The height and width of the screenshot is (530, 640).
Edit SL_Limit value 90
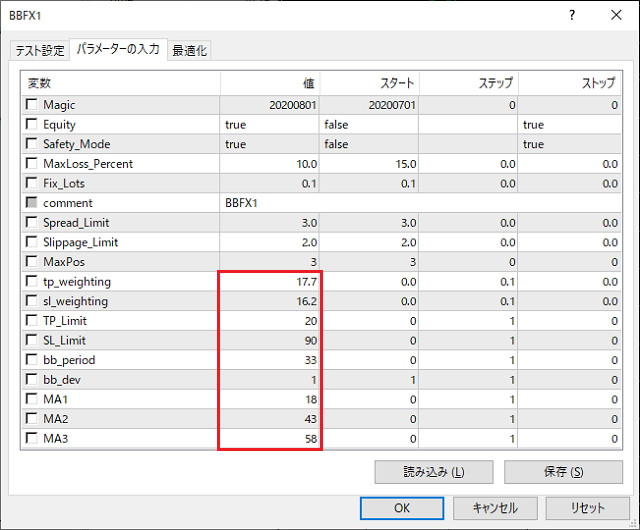click(269, 341)
